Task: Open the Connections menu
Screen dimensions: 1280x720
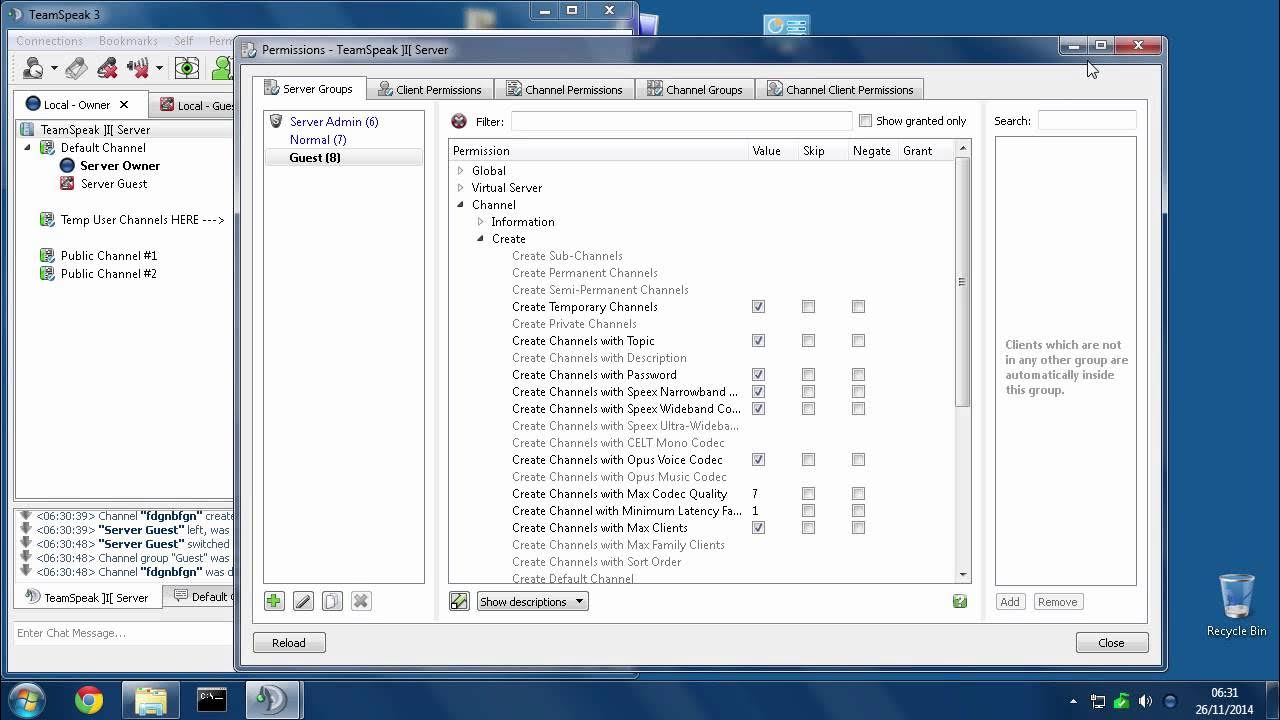Action: point(49,41)
